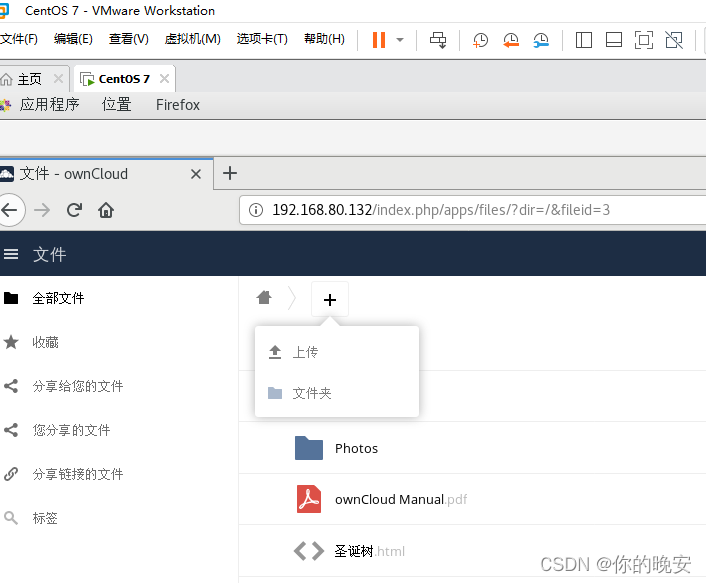The height and width of the screenshot is (583, 706).
Task: Go forward in Firefox
Action: click(x=42, y=210)
